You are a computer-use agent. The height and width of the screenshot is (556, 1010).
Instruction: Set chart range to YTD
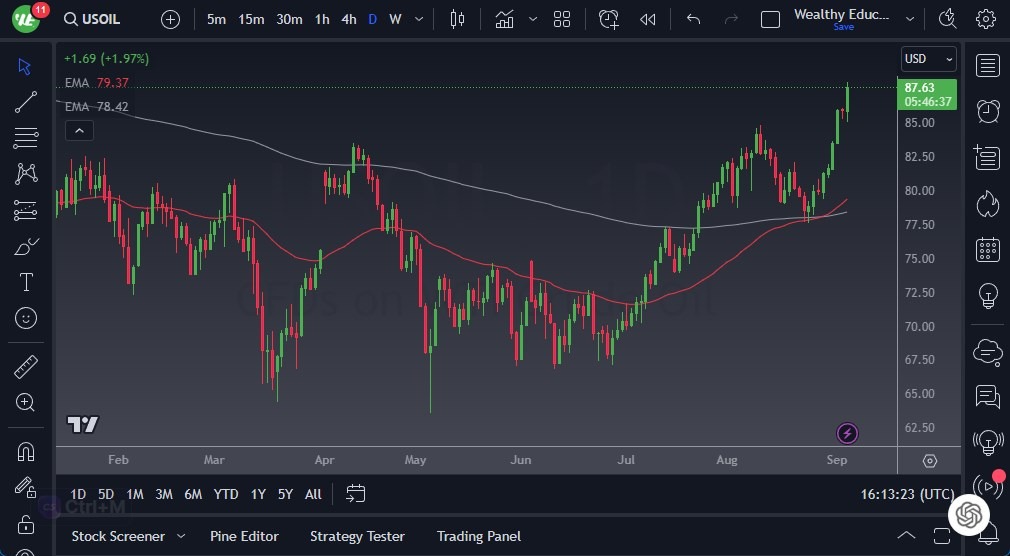226,494
